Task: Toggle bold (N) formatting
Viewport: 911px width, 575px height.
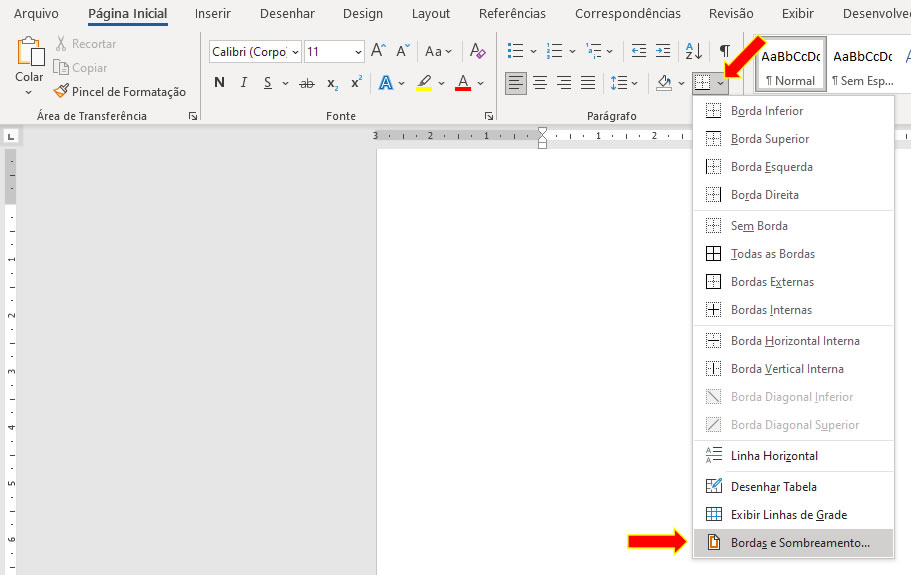Action: [x=219, y=82]
